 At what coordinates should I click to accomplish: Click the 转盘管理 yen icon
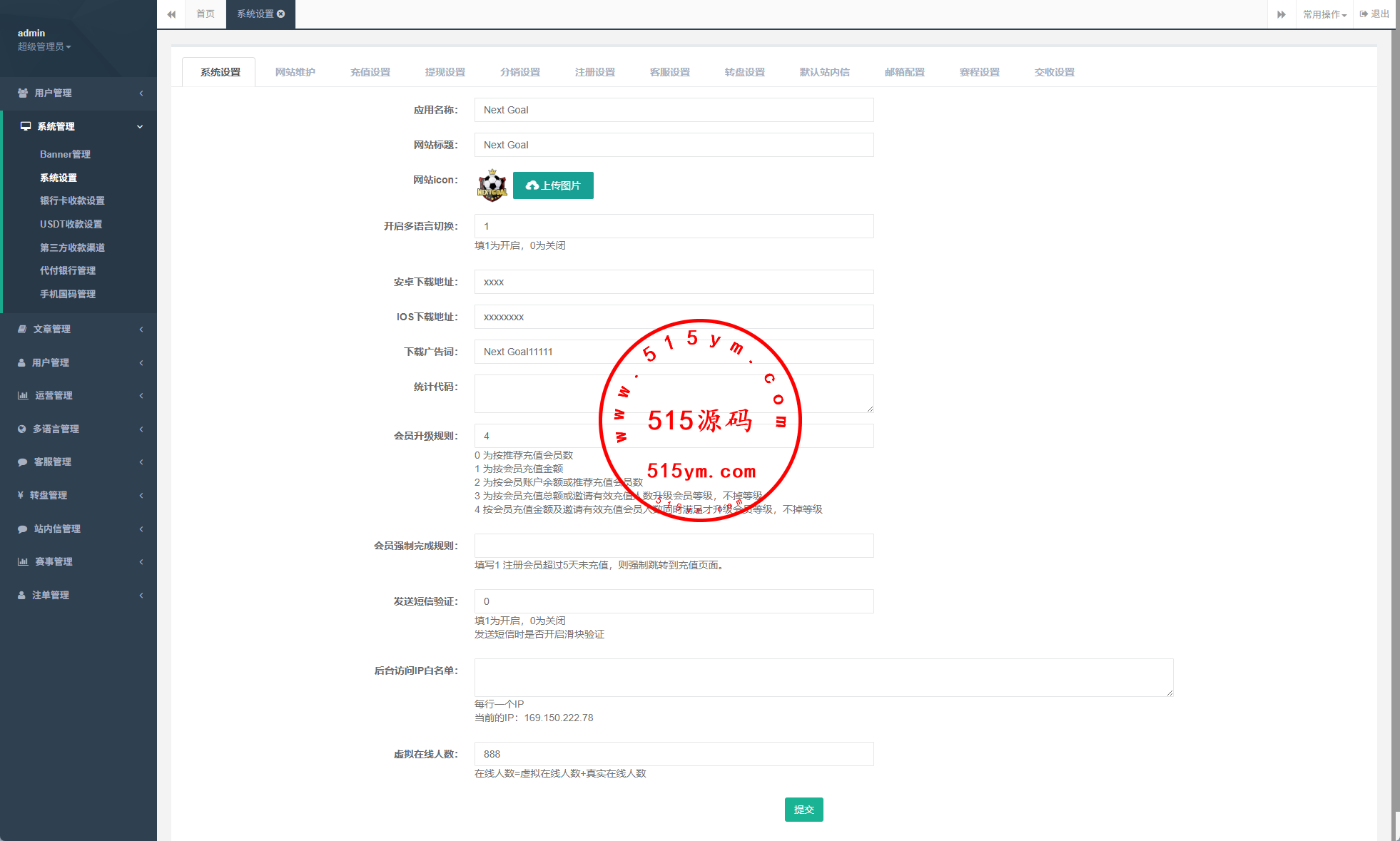click(21, 495)
